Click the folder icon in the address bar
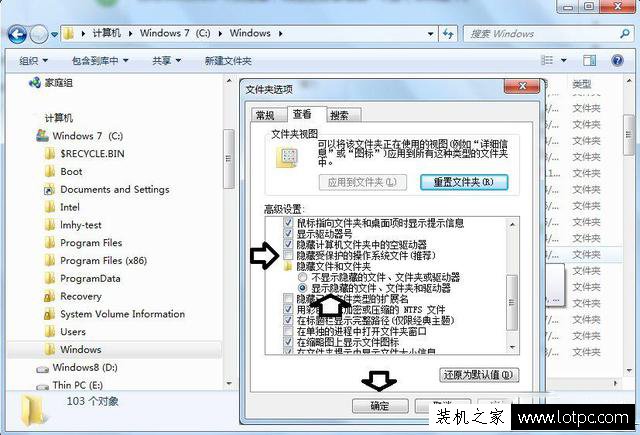Screen dimensions: 640x435 (x=69, y=33)
